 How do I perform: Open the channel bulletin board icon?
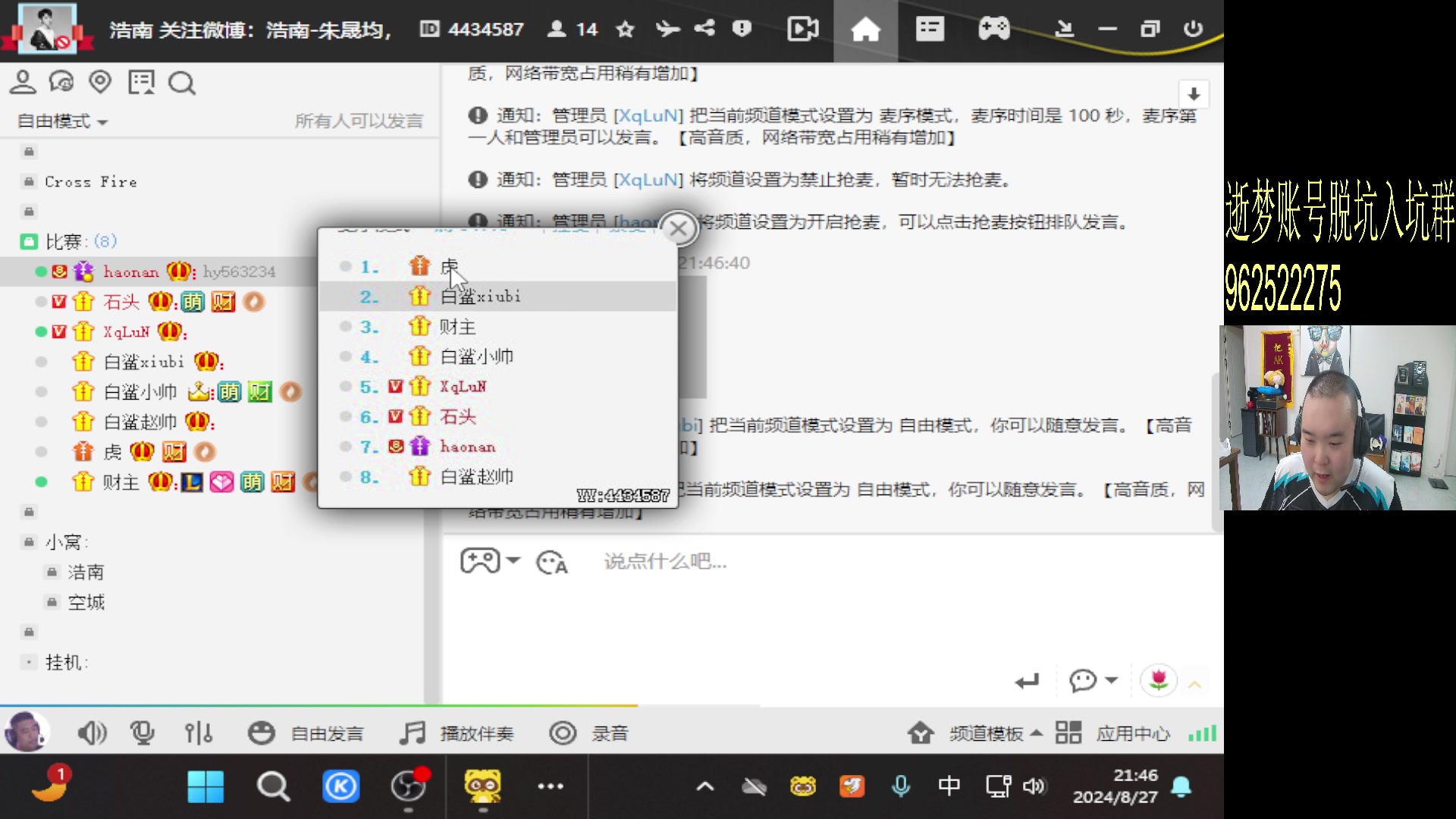(x=930, y=30)
